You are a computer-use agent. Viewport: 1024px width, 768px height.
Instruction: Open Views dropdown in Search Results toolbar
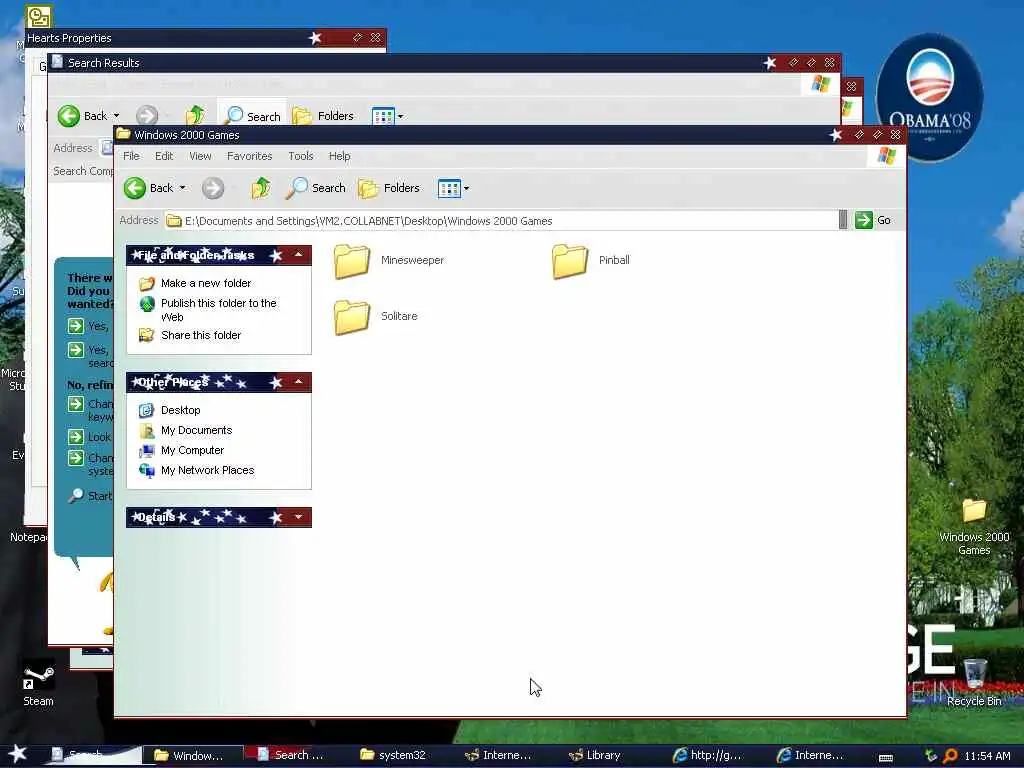(x=400, y=117)
